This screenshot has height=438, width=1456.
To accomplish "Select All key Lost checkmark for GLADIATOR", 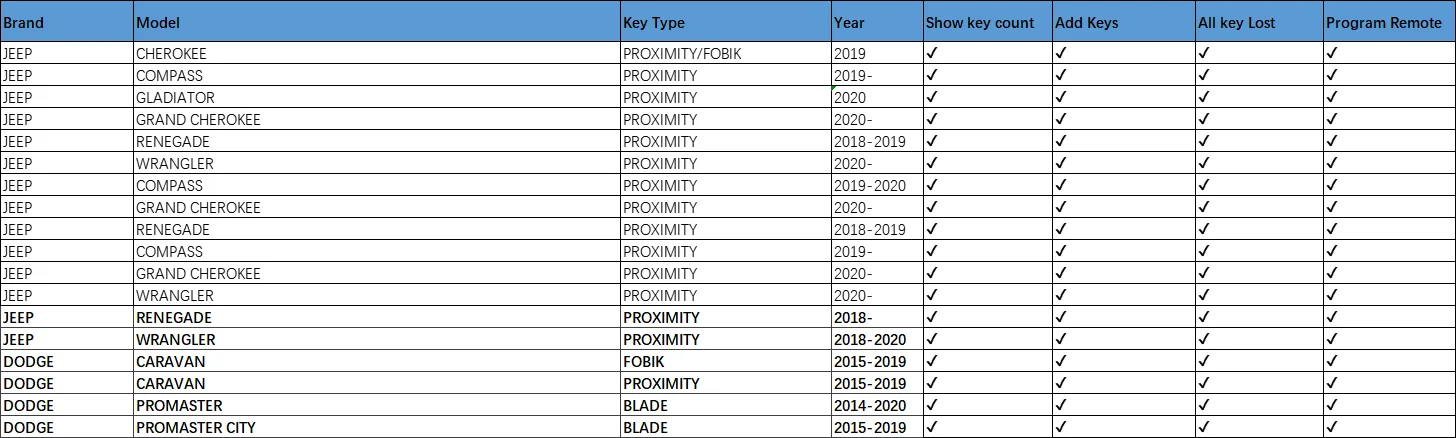I will [x=1204, y=98].
